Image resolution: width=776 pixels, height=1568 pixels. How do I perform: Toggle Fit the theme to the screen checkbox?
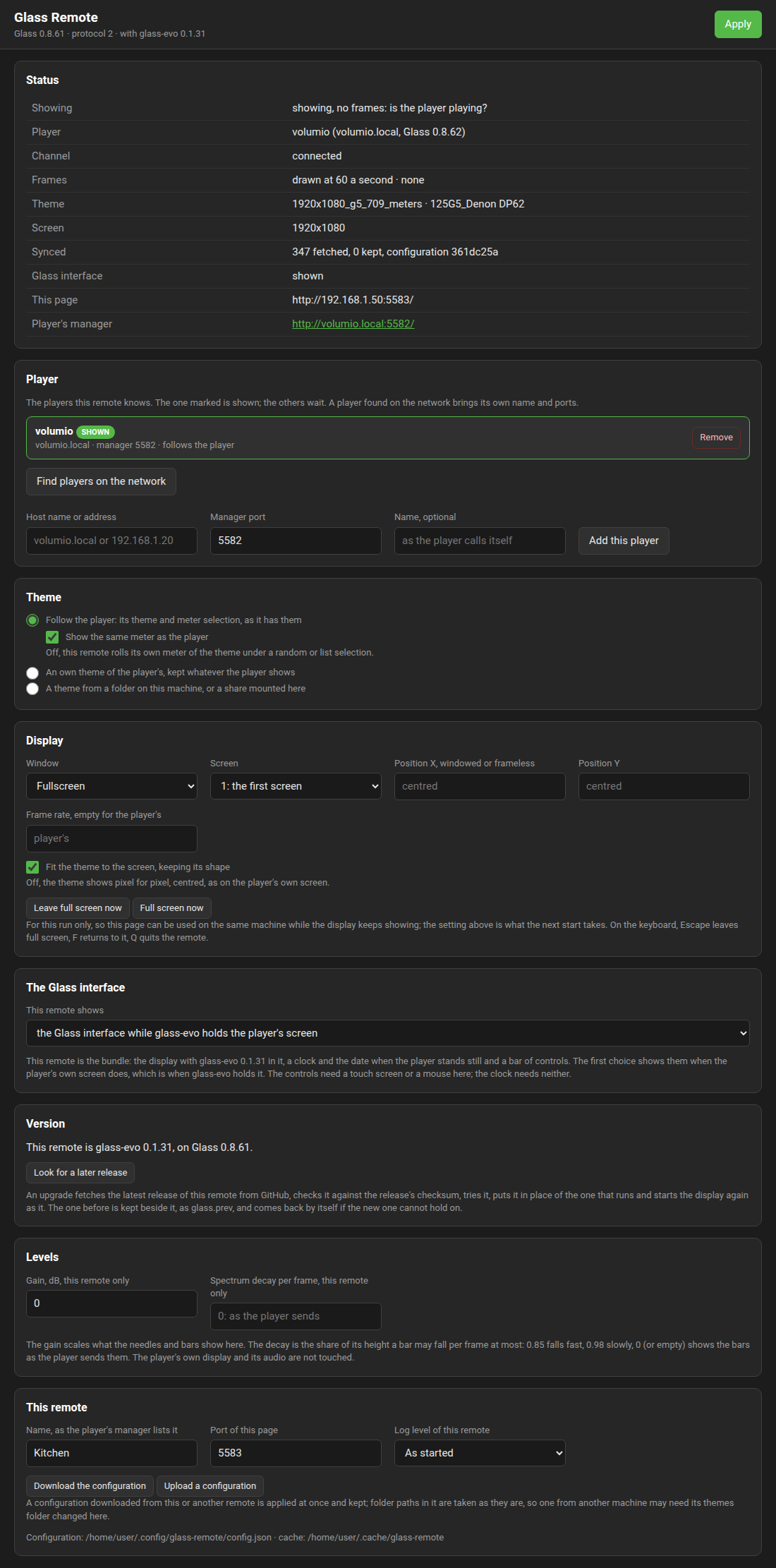pyautogui.click(x=32, y=867)
